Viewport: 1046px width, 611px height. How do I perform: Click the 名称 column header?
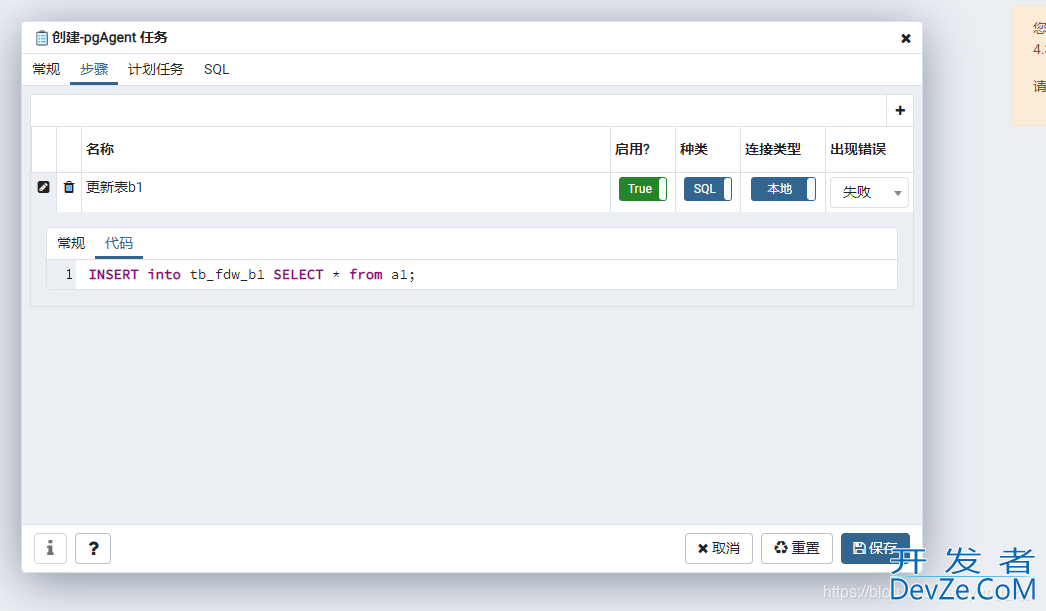pyautogui.click(x=346, y=149)
